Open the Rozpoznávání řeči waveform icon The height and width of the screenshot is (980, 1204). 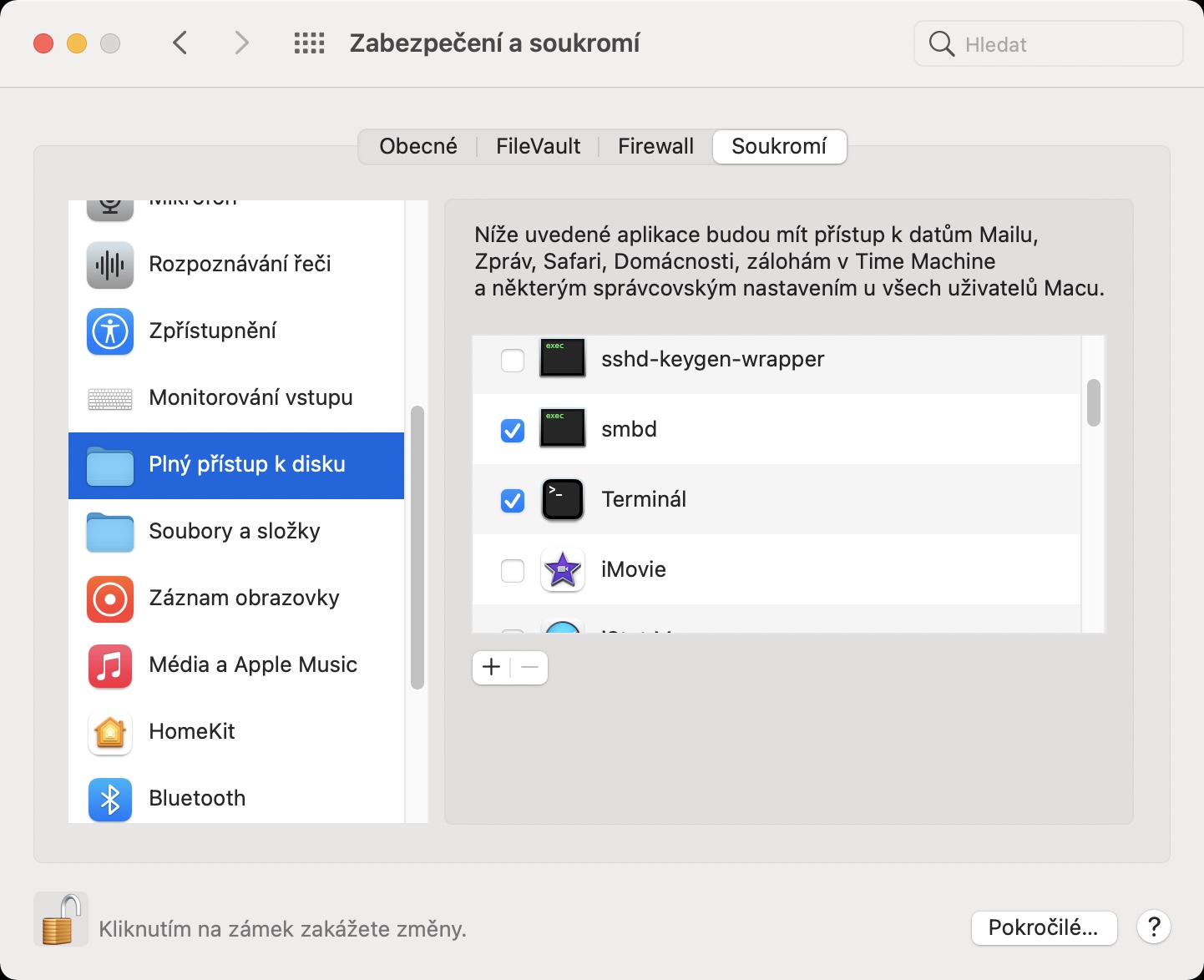click(110, 265)
